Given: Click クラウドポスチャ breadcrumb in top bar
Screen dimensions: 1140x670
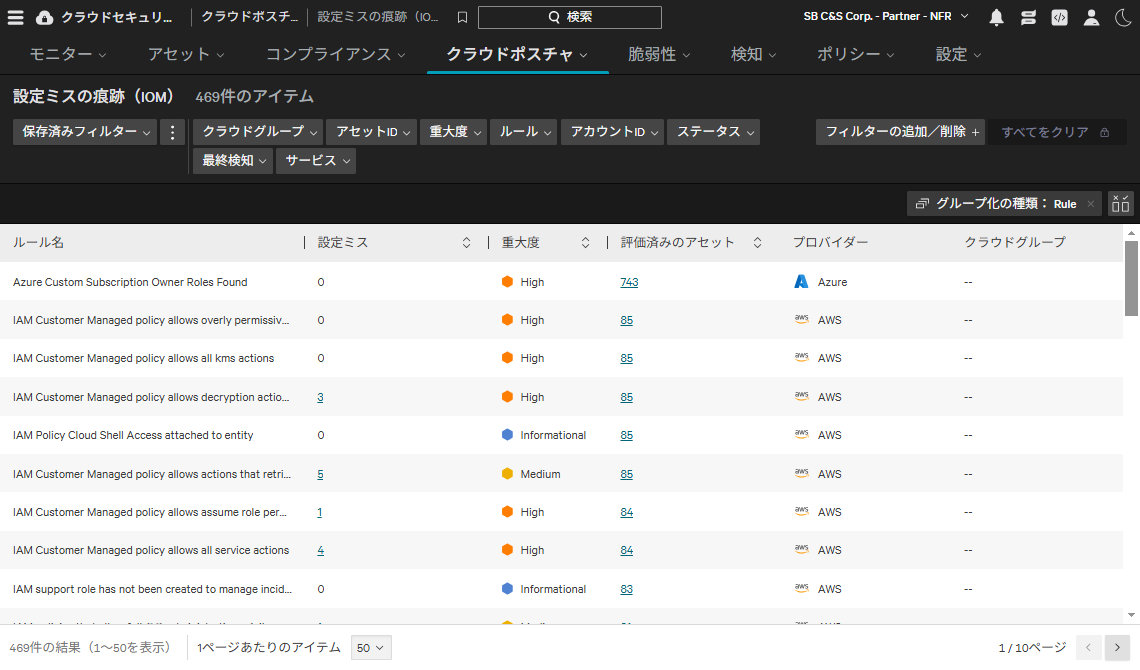Looking at the screenshot, I should (249, 17).
